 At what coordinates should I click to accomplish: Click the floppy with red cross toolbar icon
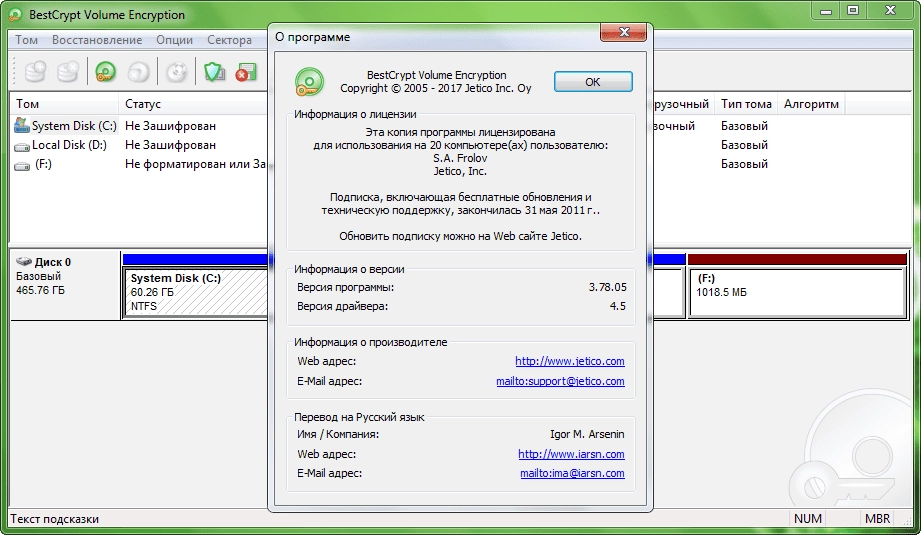tap(246, 72)
